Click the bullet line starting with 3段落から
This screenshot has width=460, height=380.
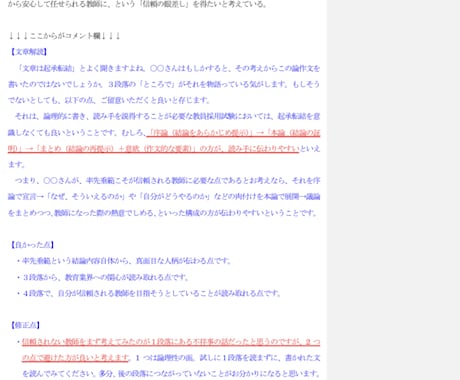click(103, 277)
